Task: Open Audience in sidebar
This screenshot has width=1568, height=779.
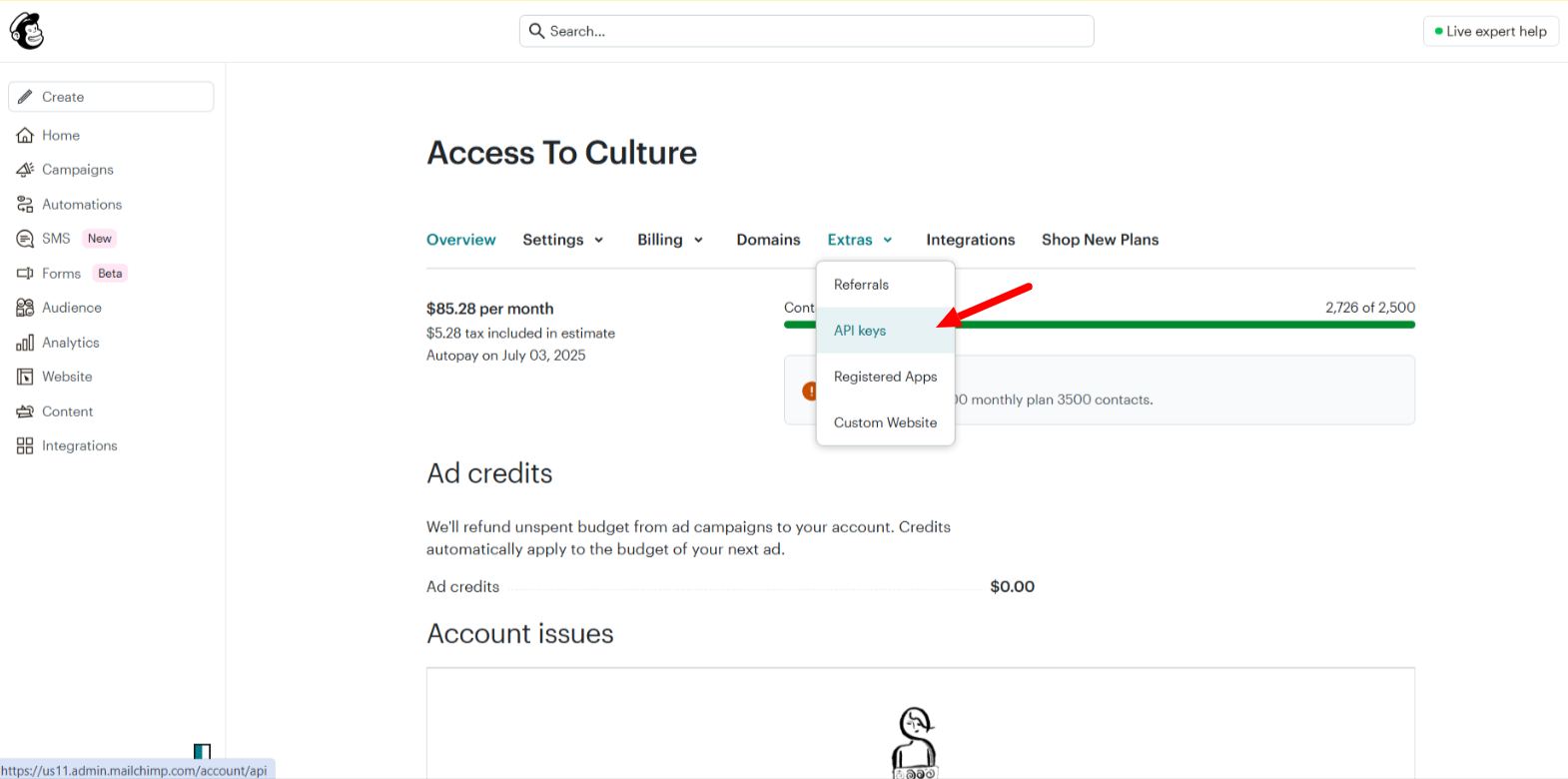Action: tap(72, 308)
